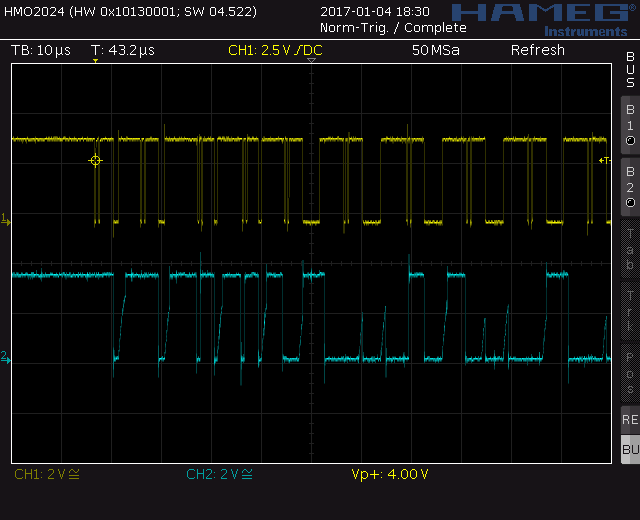The height and width of the screenshot is (520, 640).
Task: Click the CH1: 2.5 V DC trigger readout
Action: coord(276,50)
